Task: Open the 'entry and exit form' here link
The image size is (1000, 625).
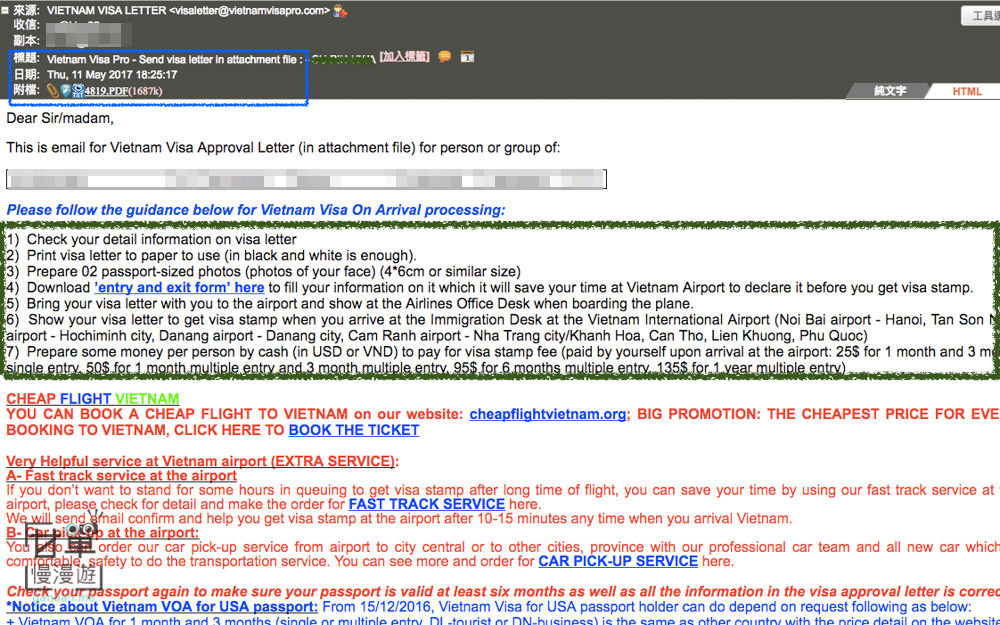Action: (179, 288)
